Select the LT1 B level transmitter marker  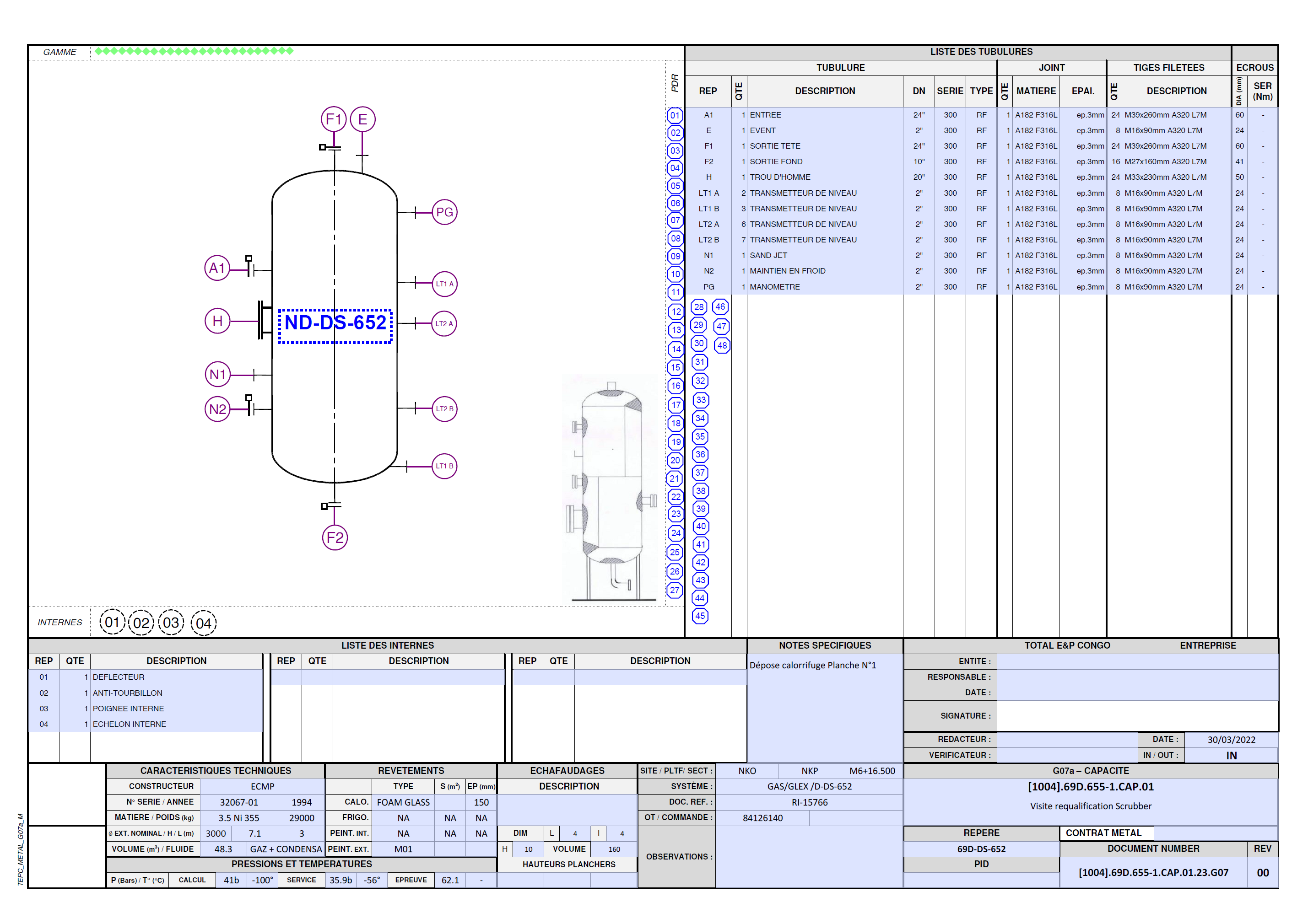coord(444,466)
